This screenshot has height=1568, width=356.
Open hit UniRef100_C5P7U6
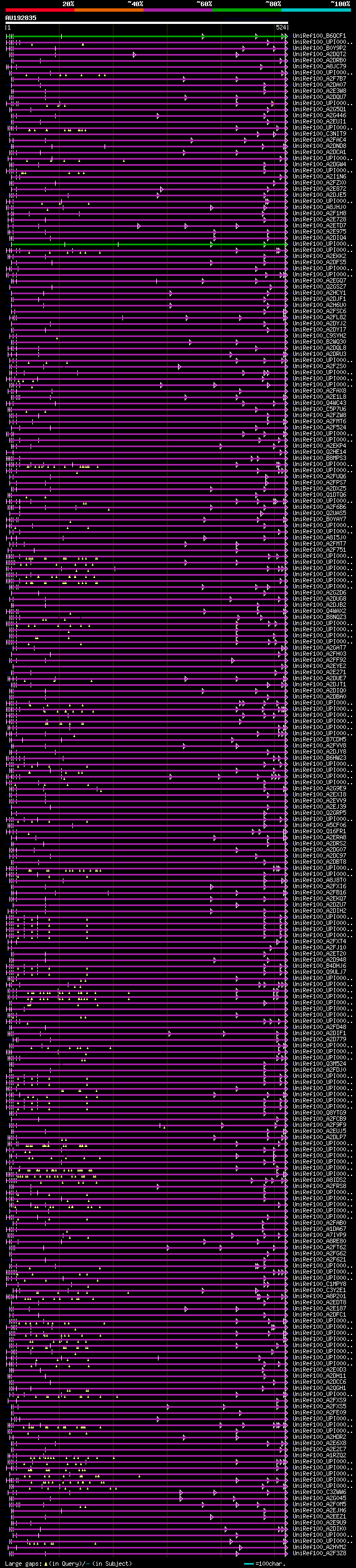coord(319,409)
